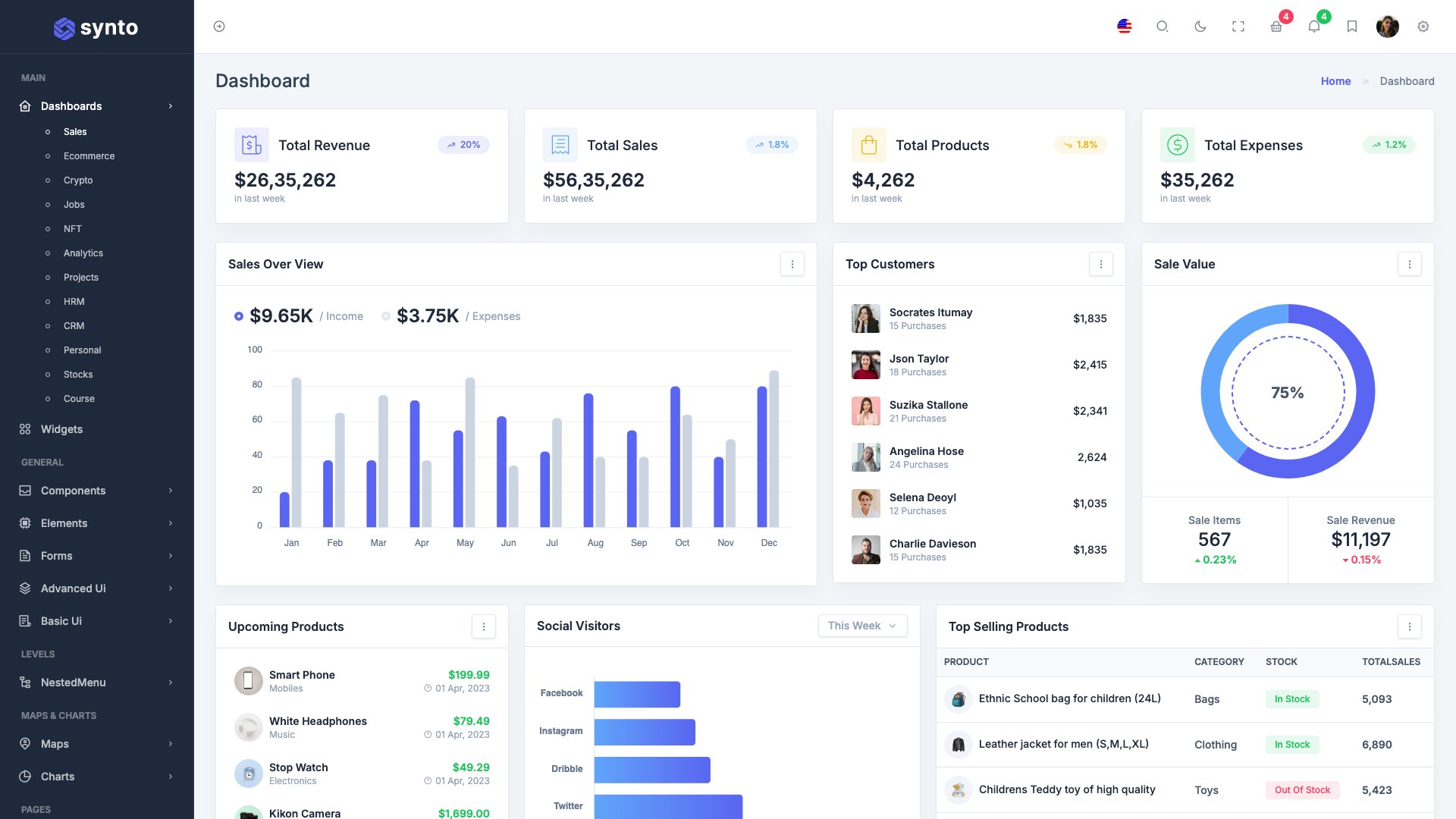Click Charlie Davieson's profile picture

[865, 549]
